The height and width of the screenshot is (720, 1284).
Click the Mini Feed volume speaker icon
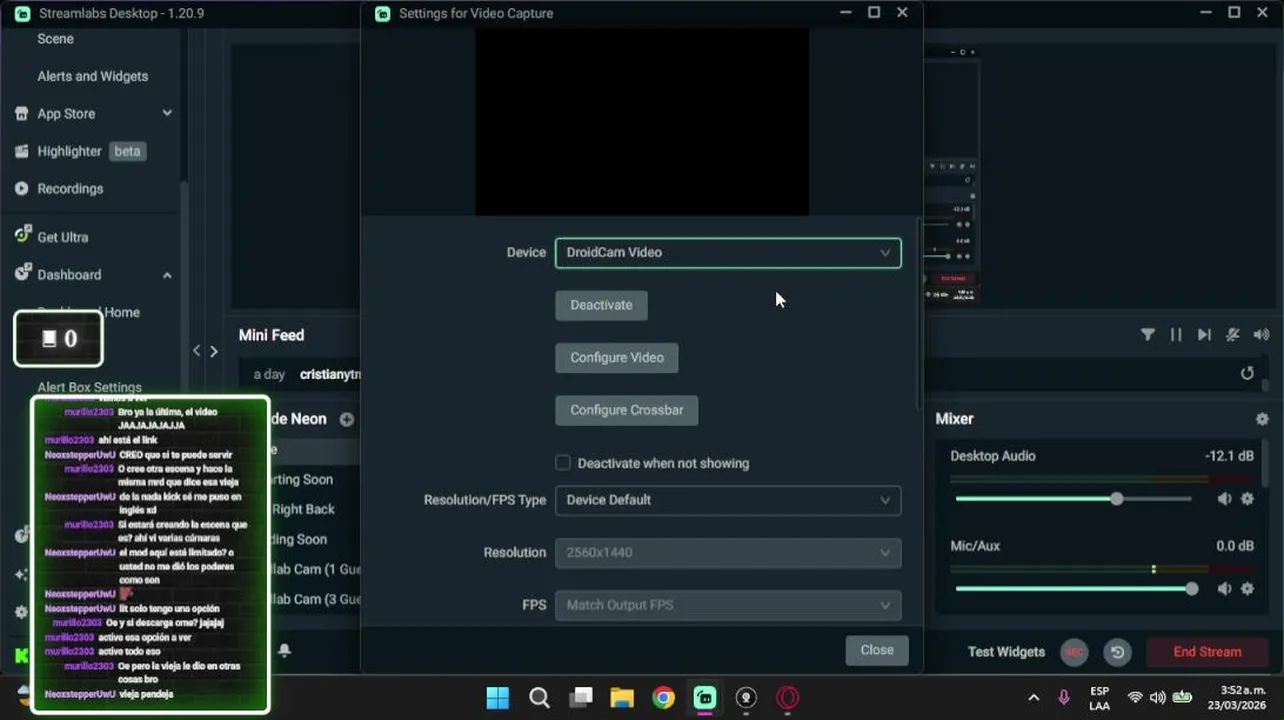[1262, 335]
